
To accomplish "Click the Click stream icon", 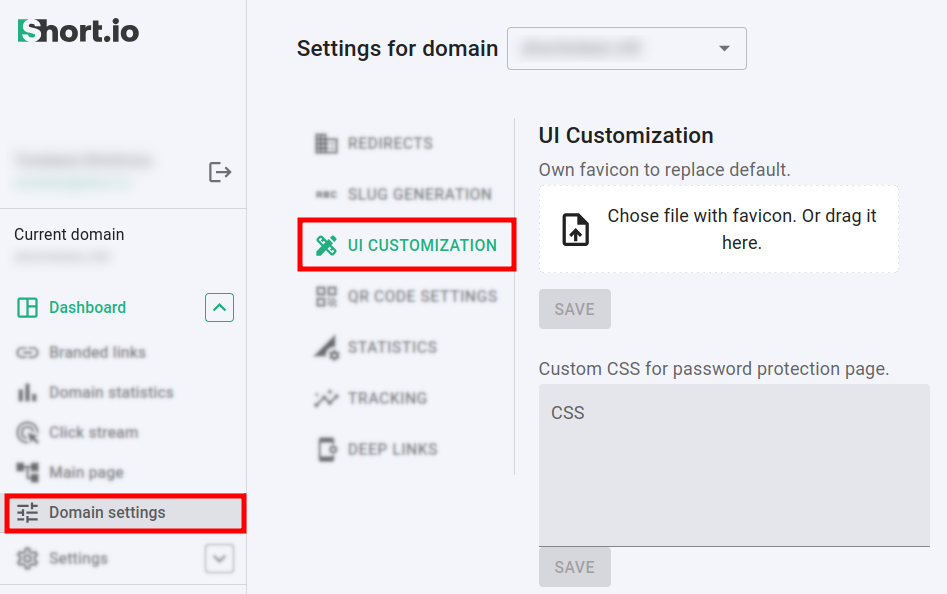I will click(27, 433).
